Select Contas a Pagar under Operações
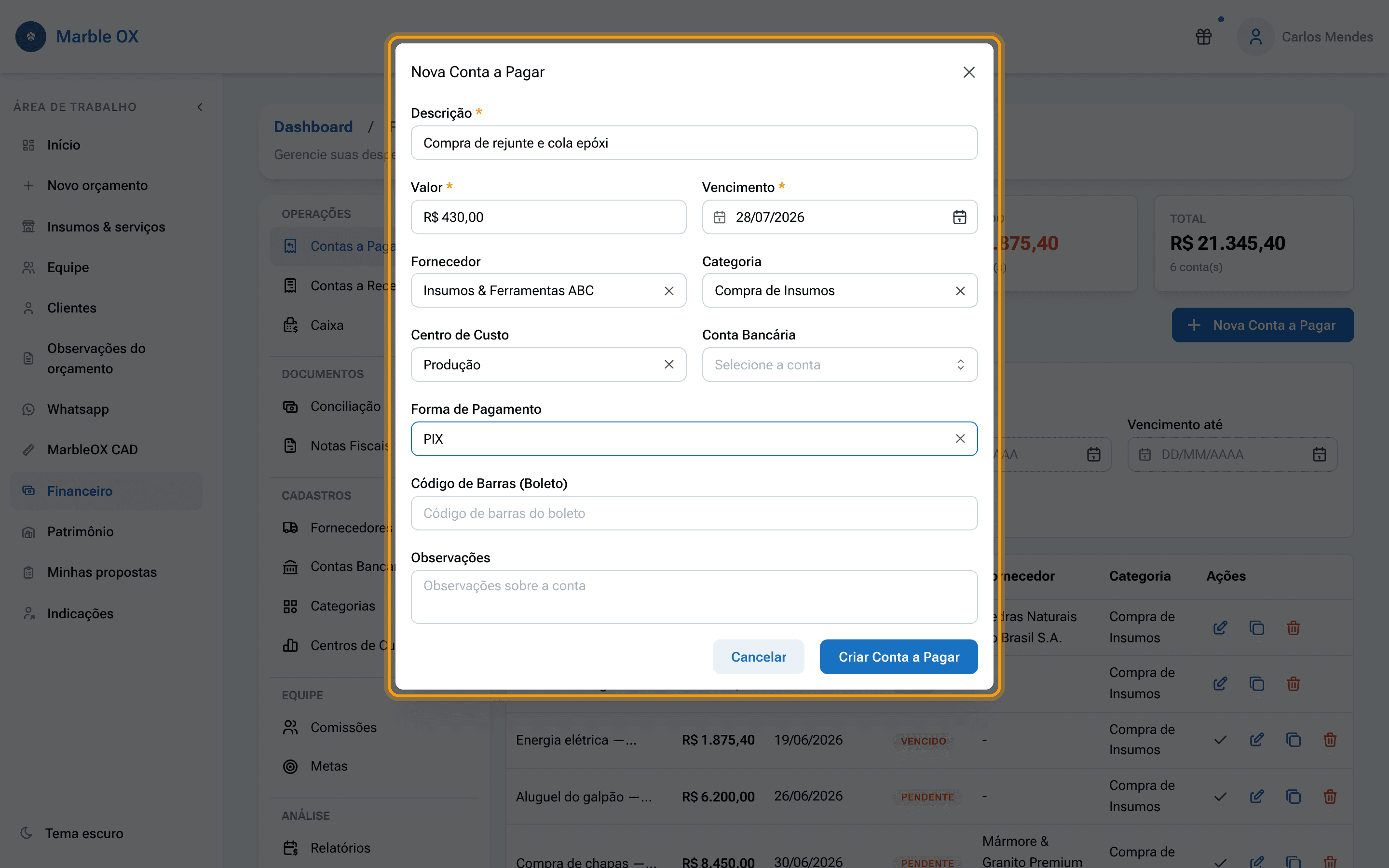 pyautogui.click(x=333, y=246)
